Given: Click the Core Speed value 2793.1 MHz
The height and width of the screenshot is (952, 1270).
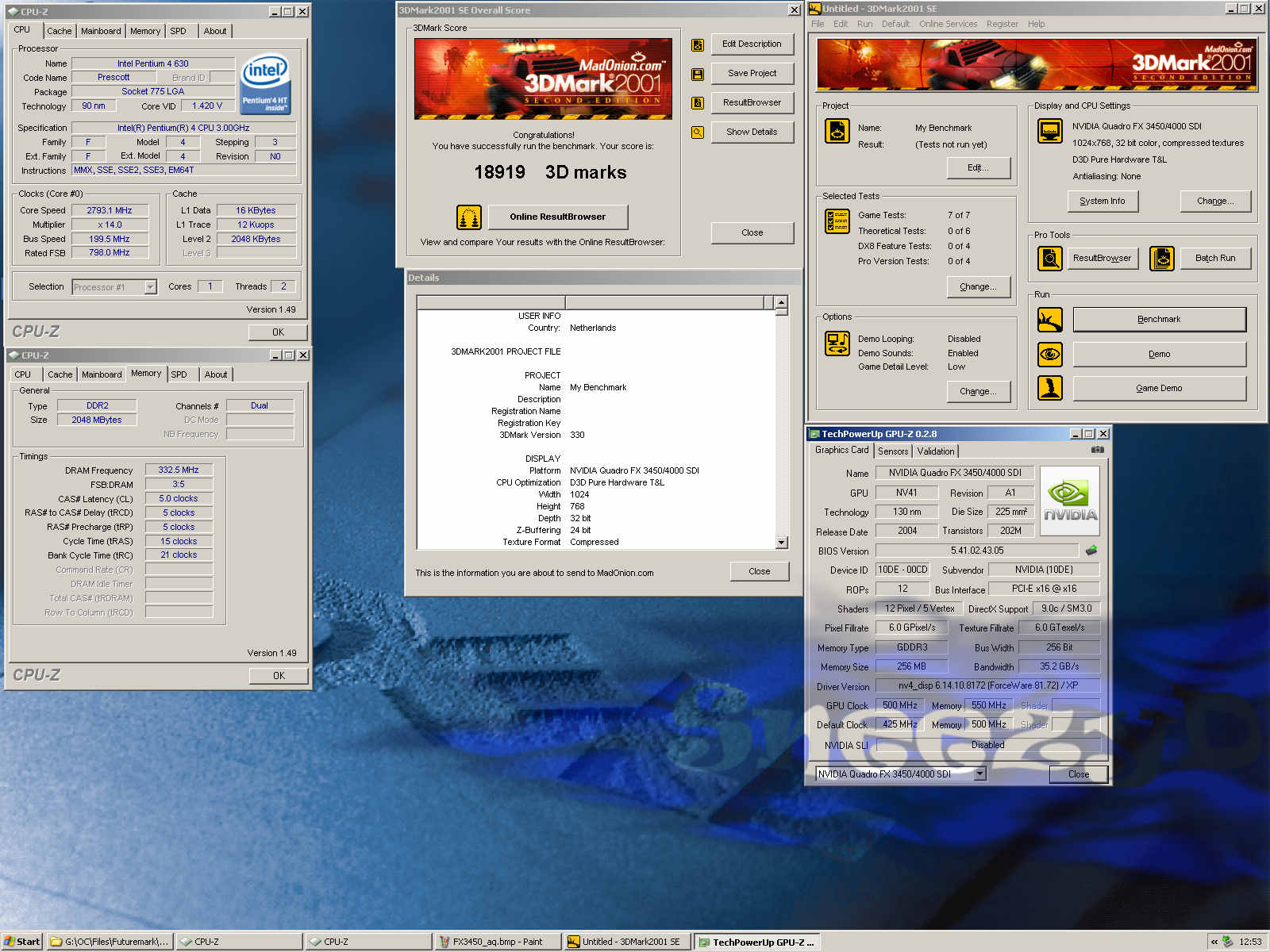Looking at the screenshot, I should click(110, 211).
